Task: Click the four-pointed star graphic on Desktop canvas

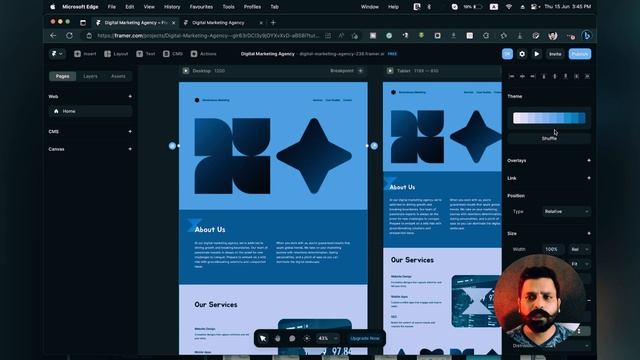Action: tap(314, 156)
